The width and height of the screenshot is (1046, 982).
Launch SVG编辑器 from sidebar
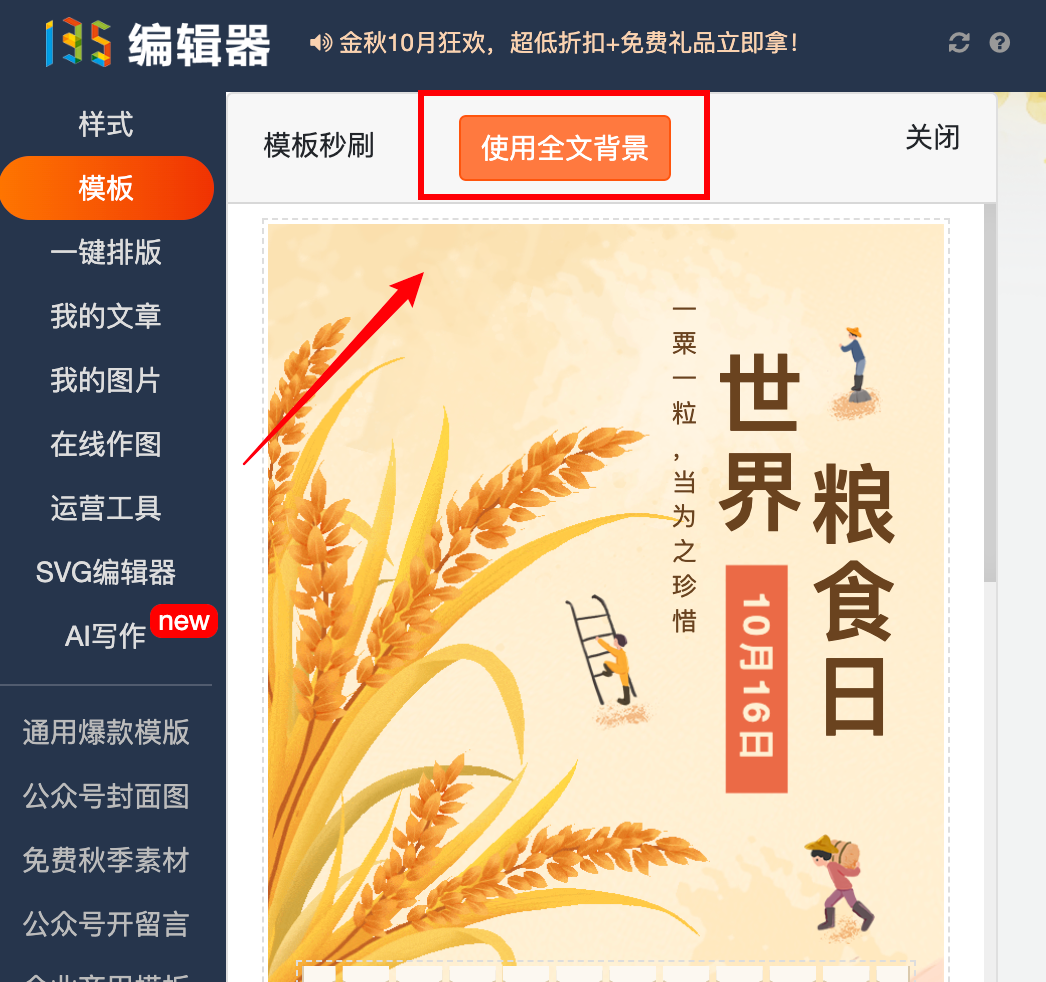pyautogui.click(x=106, y=572)
